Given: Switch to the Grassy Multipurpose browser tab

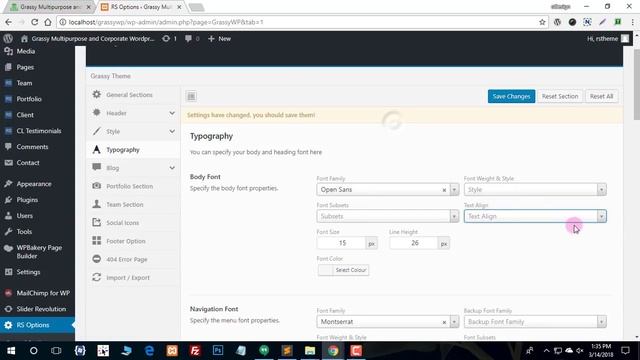Looking at the screenshot, I should click(x=50, y=7).
